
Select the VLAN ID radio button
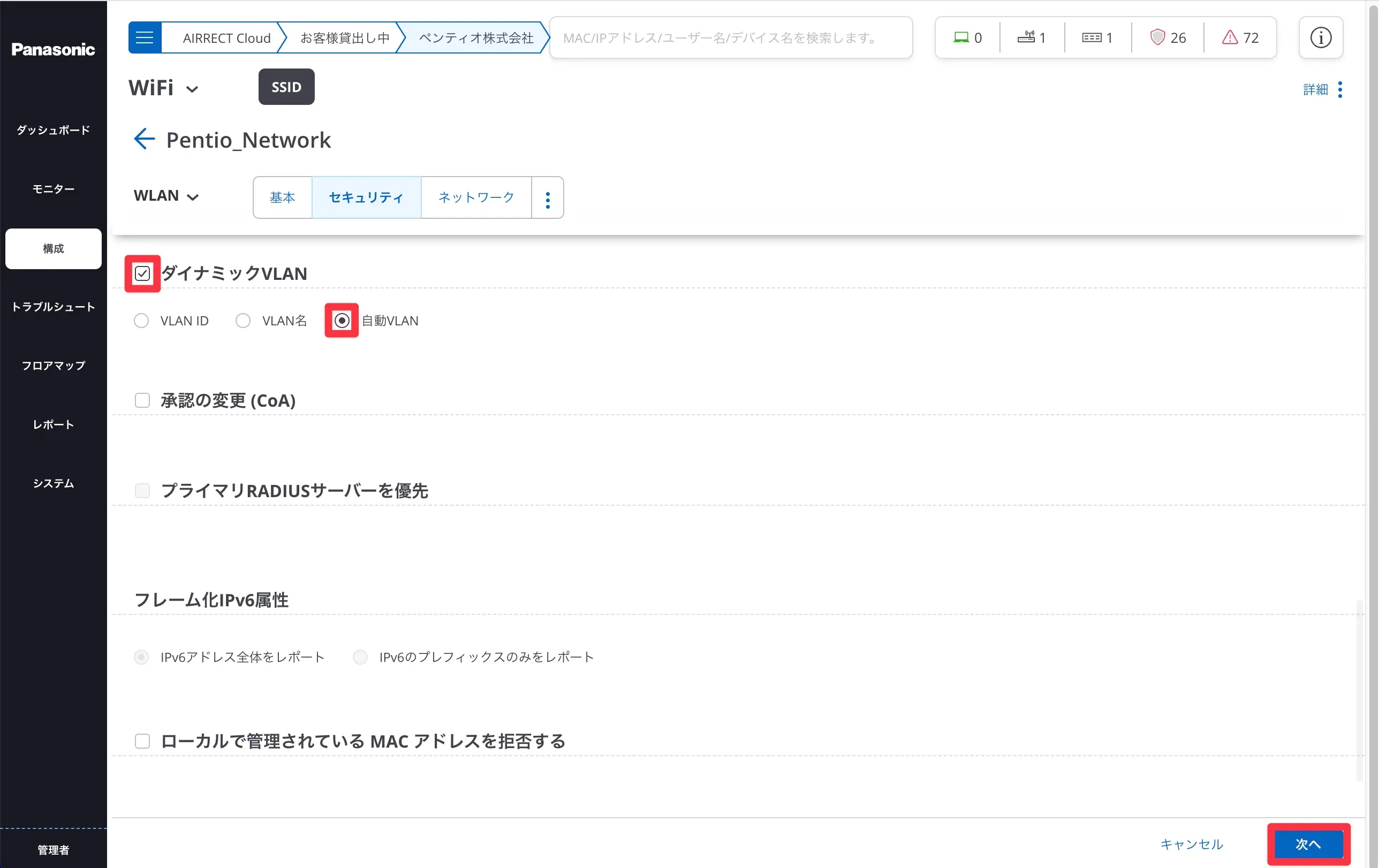tap(141, 321)
